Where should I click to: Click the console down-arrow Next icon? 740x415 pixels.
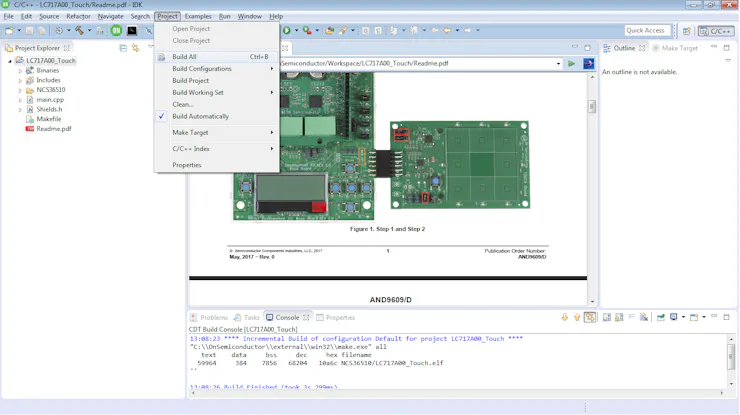(x=564, y=317)
